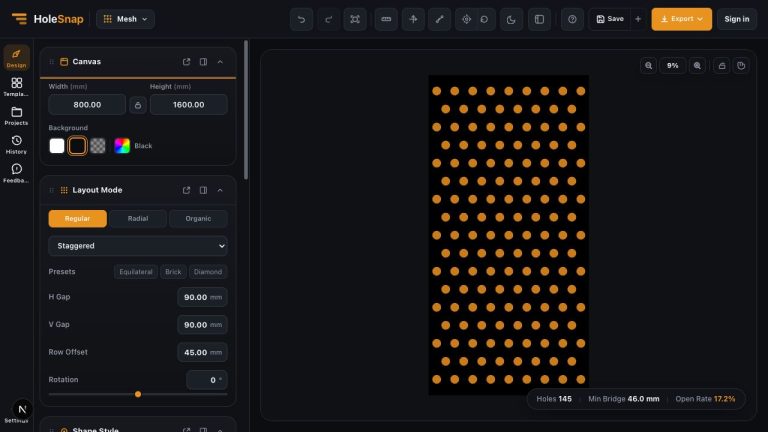Open the Templates sidebar tab
This screenshot has width=768, height=432.
17,87
